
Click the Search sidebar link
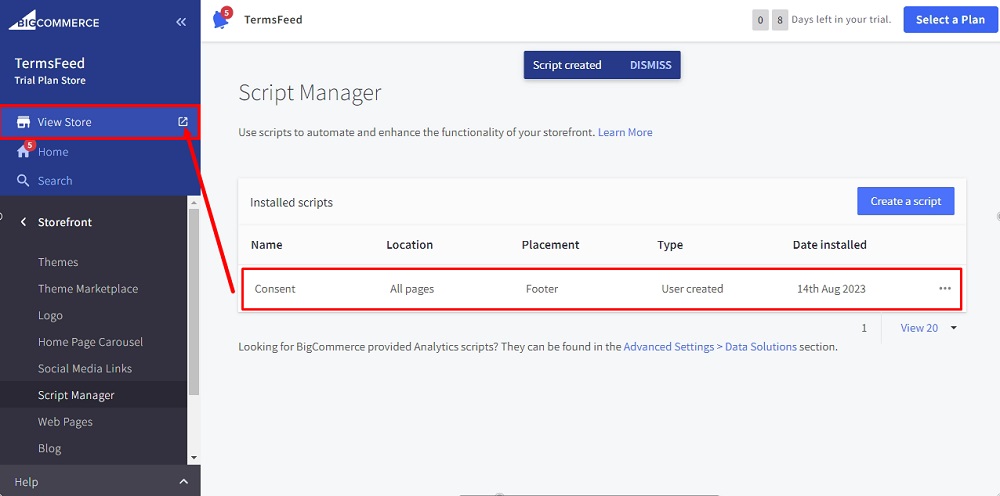click(55, 180)
